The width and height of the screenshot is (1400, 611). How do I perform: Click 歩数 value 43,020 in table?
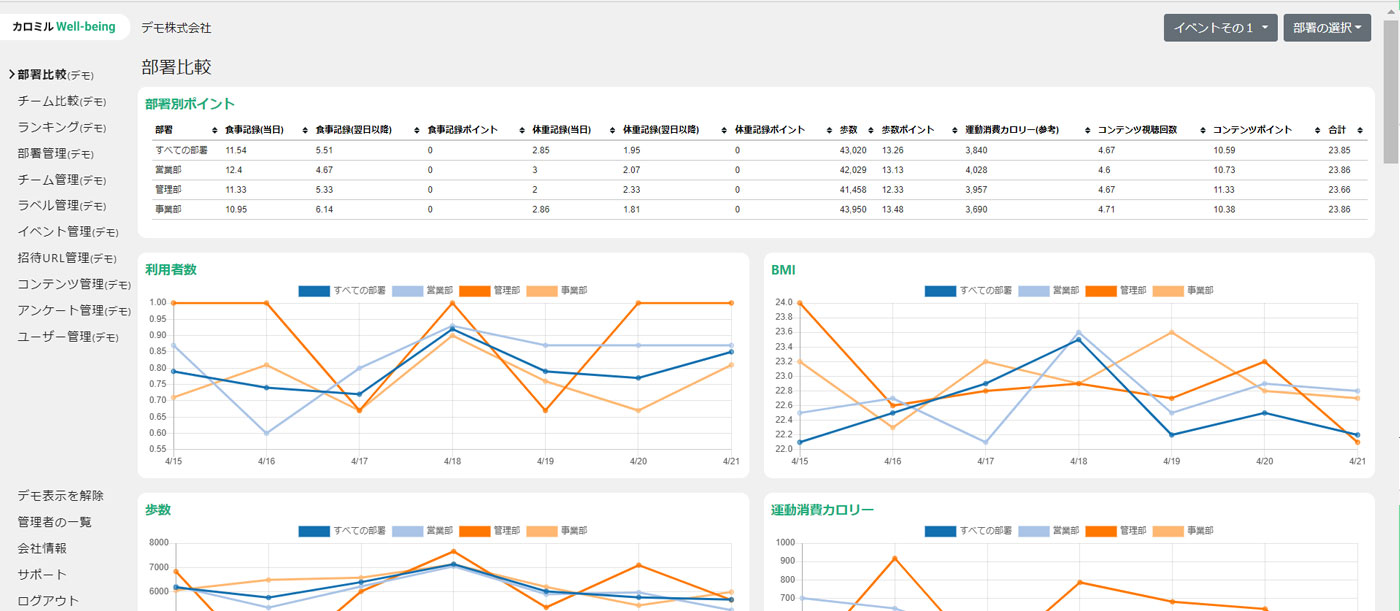click(x=853, y=150)
